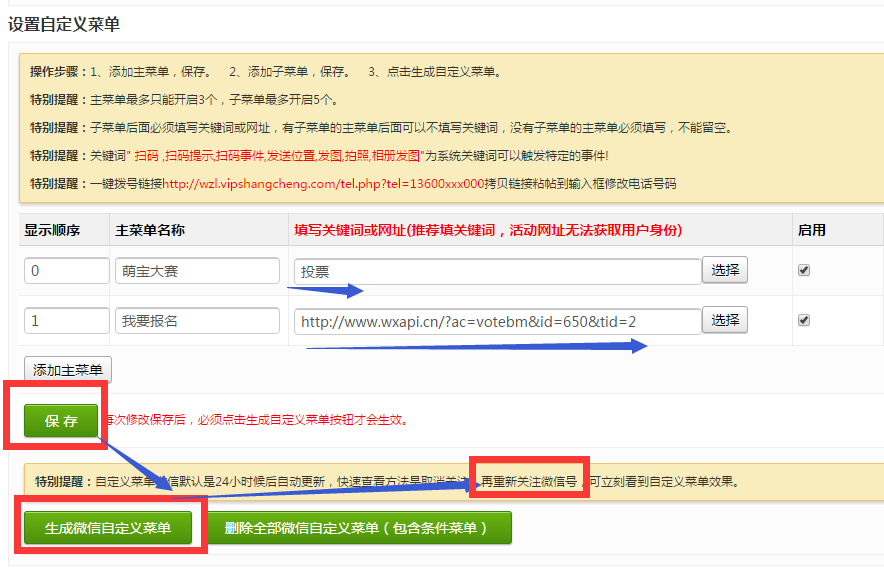
Task: Click 生成微信自定义菜单 button
Action: click(x=108, y=528)
